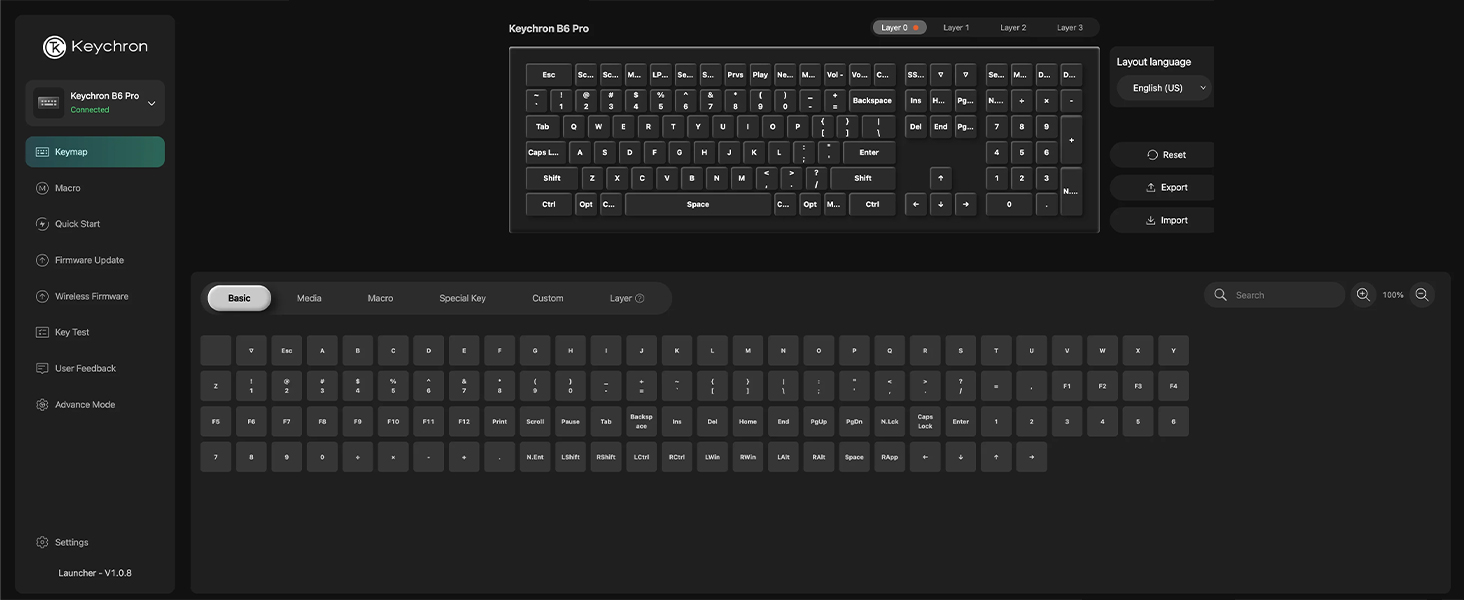This screenshot has width=1464, height=600.
Task: Open Wireless Firmware in the sidebar
Action: (95, 296)
